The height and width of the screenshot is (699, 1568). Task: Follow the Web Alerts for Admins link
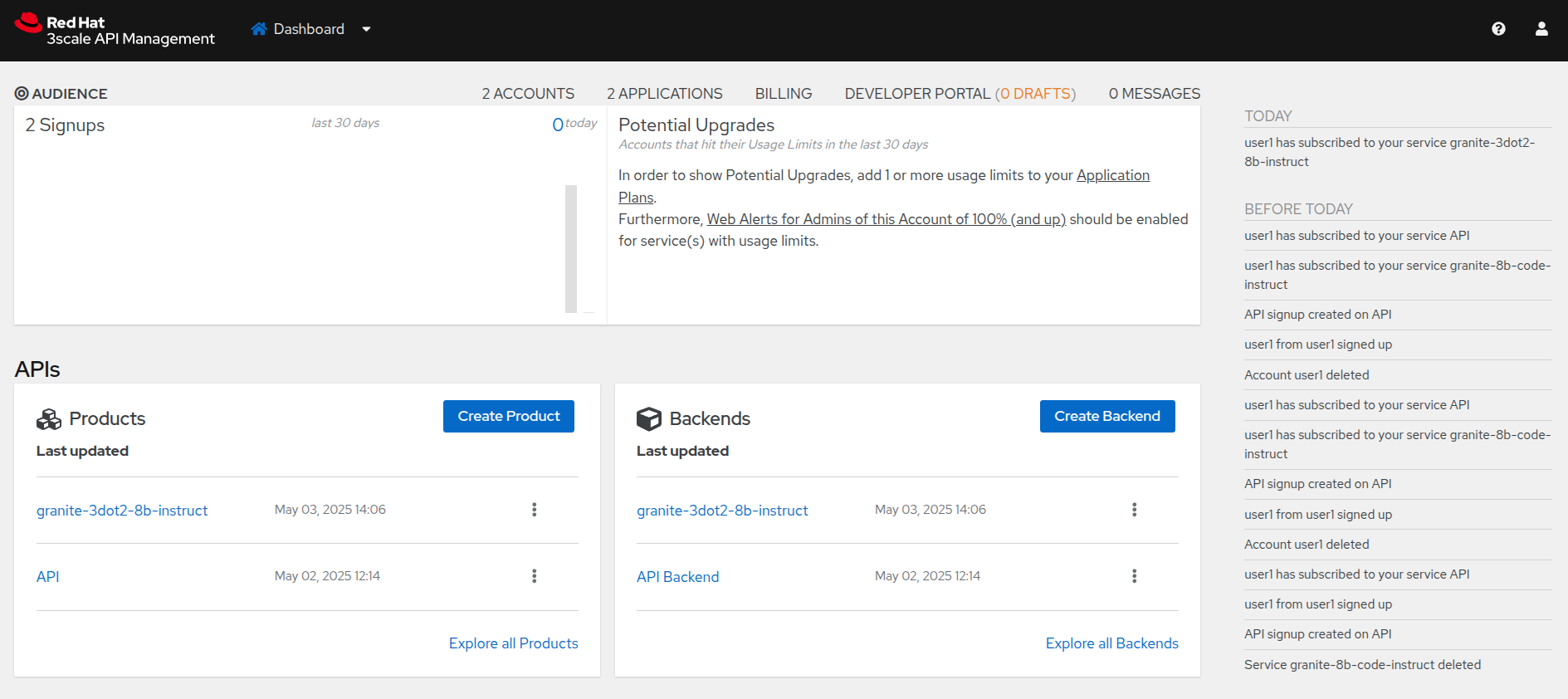click(887, 219)
